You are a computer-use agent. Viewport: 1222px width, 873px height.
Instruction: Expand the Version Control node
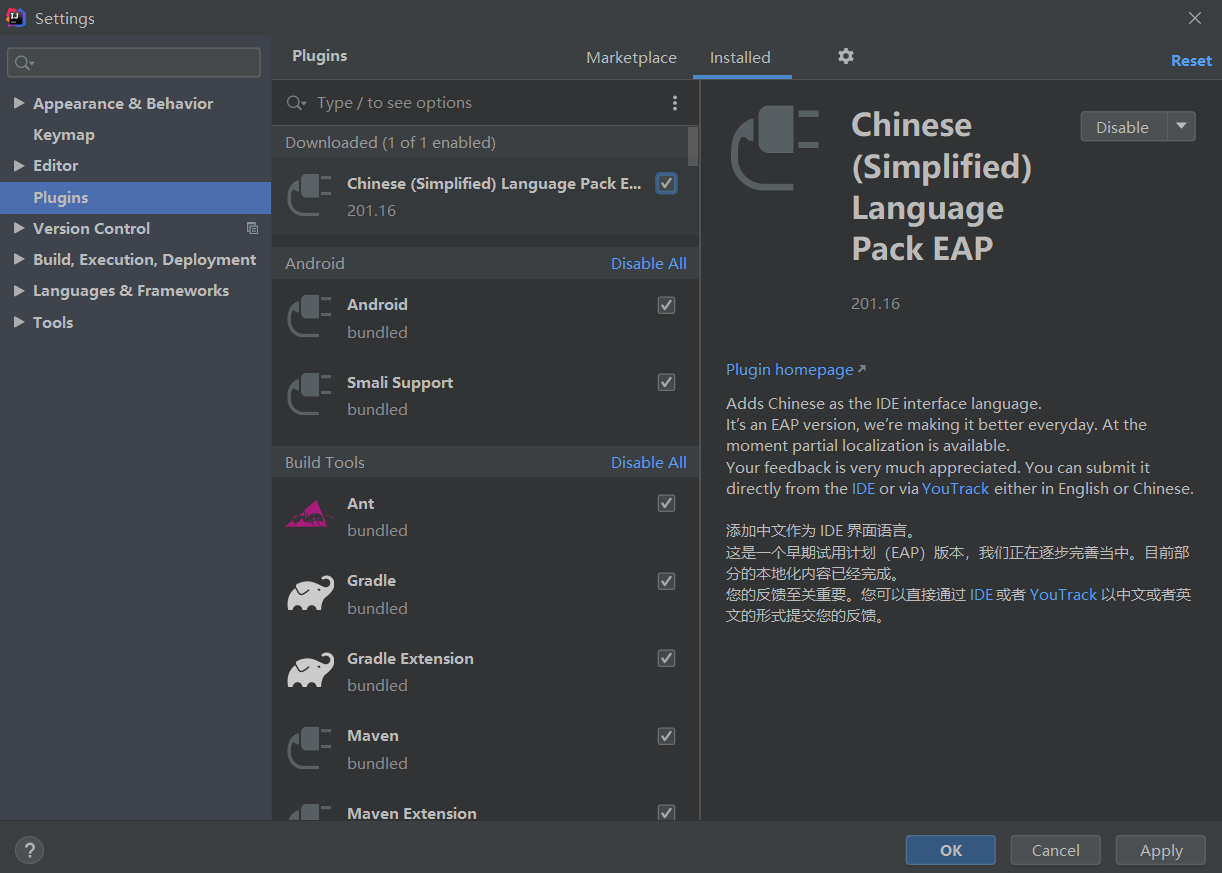[19, 228]
